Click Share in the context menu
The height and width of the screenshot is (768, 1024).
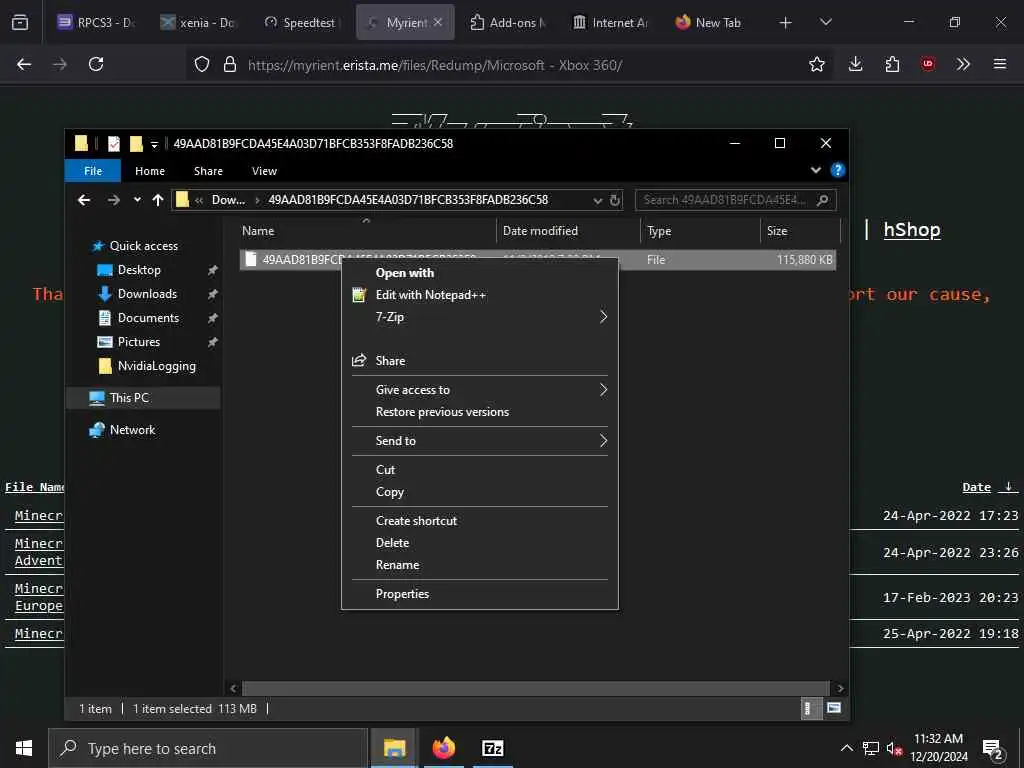480,360
